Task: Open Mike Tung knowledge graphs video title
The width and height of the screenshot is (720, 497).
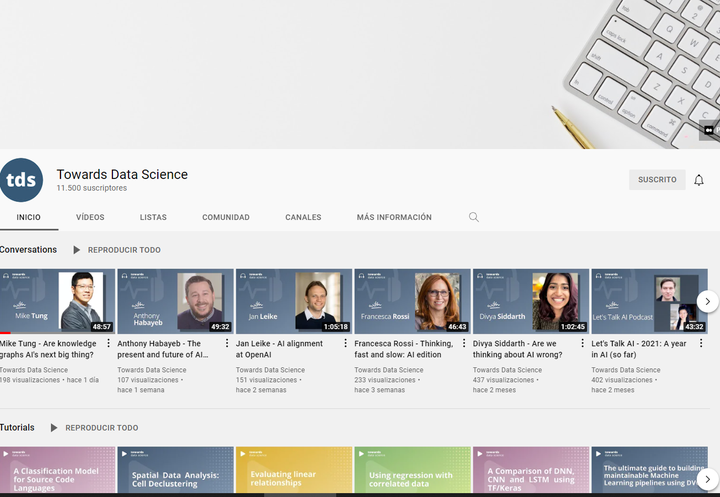Action: click(x=48, y=349)
